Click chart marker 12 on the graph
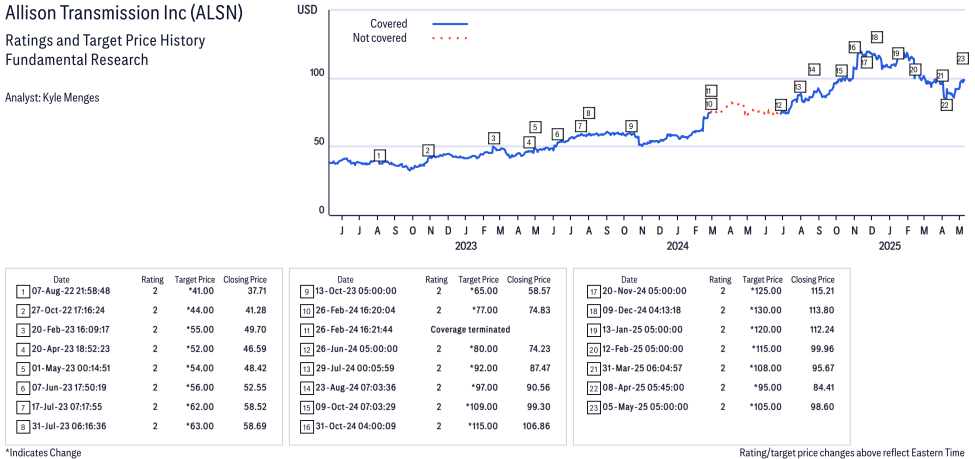Image resolution: width=975 pixels, height=459 pixels. (781, 104)
